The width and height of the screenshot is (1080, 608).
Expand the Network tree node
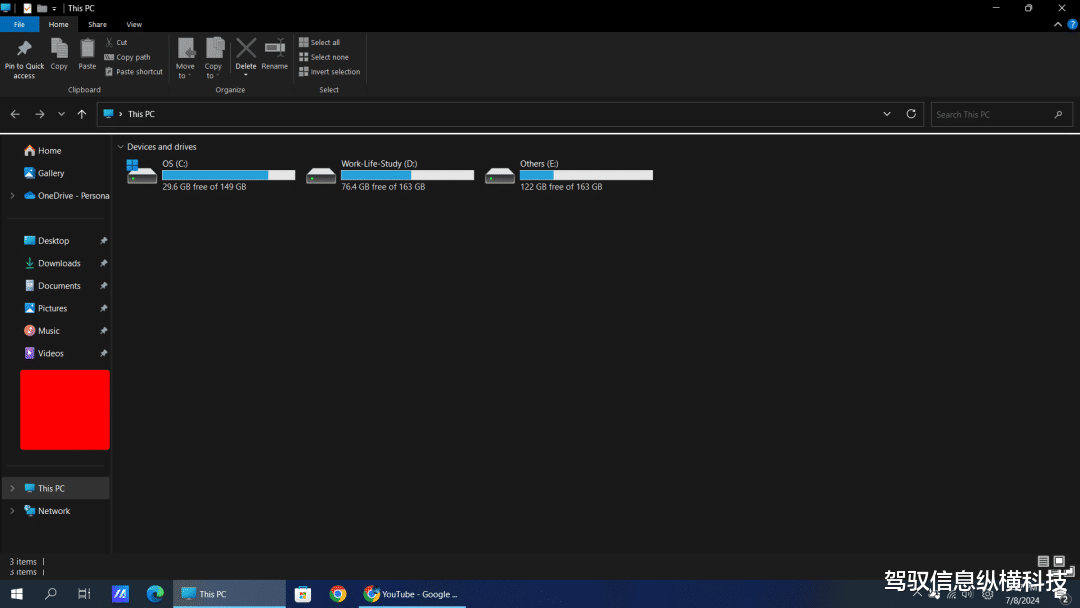click(x=12, y=511)
